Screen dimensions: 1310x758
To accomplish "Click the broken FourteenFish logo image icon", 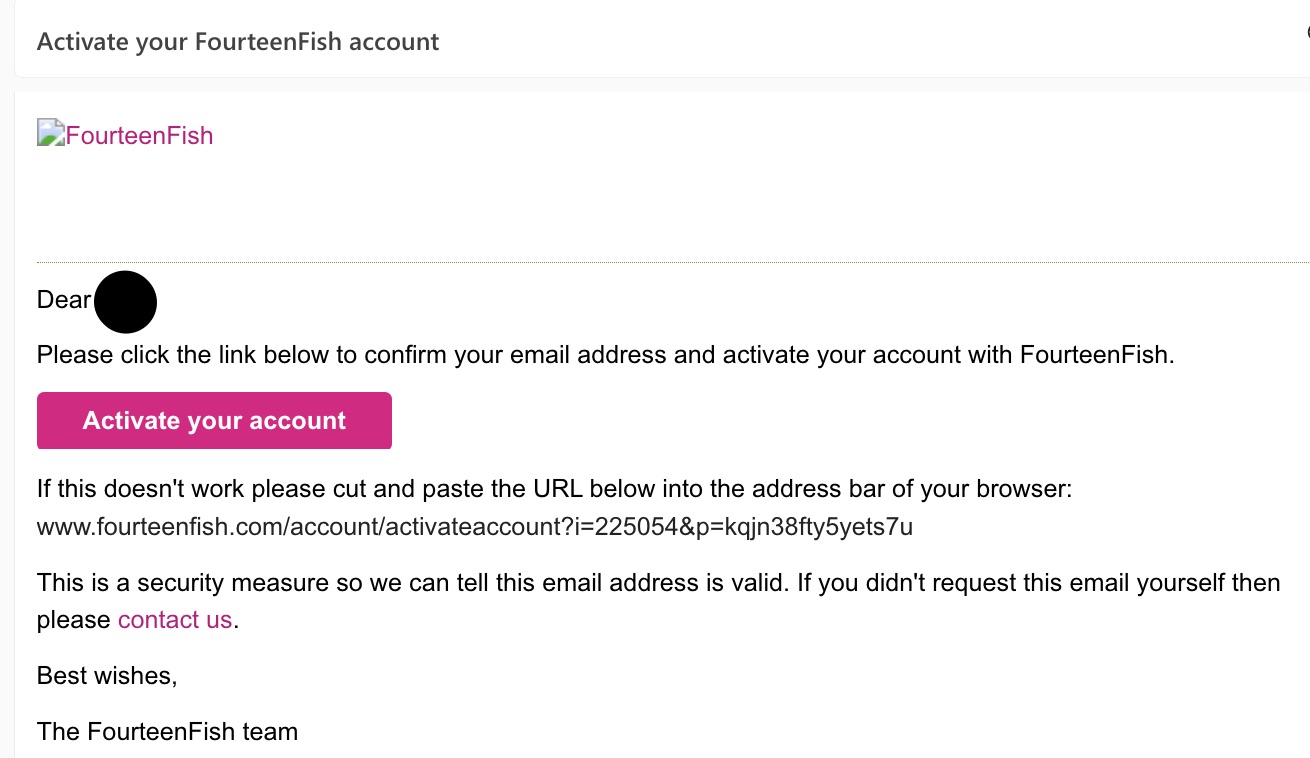I will point(51,134).
